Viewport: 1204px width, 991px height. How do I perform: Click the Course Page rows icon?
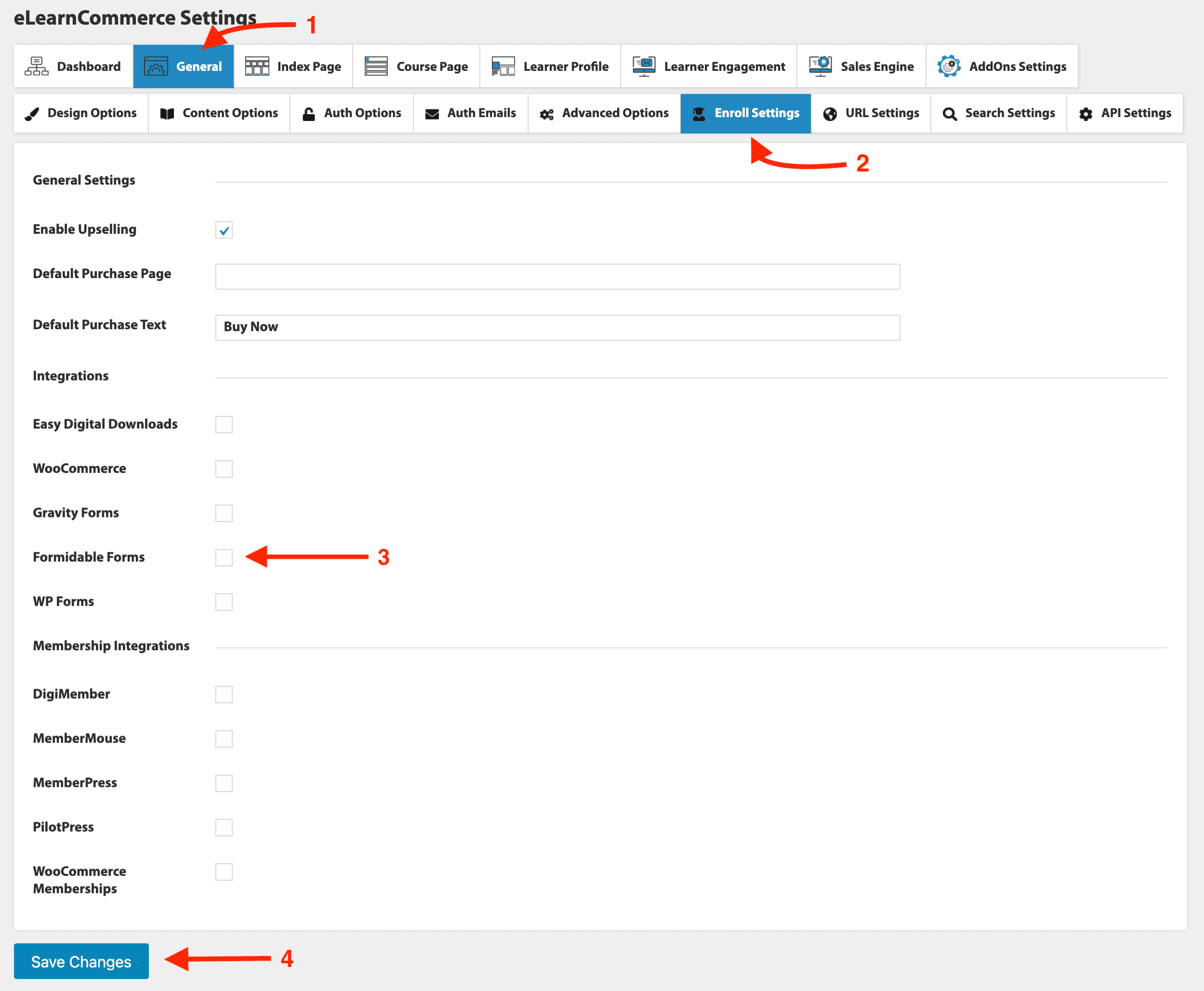tap(376, 66)
